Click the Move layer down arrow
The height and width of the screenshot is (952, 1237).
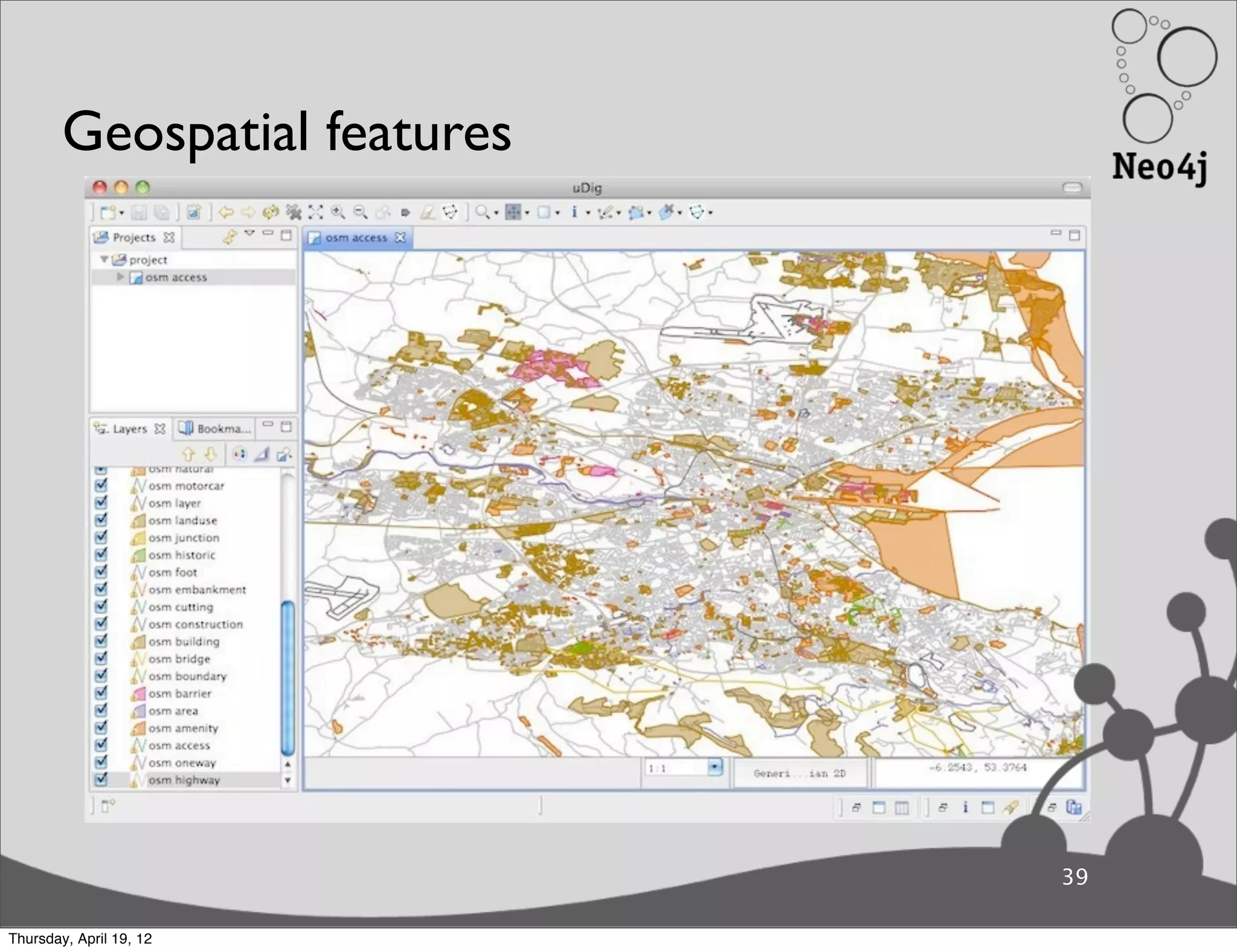[x=210, y=454]
